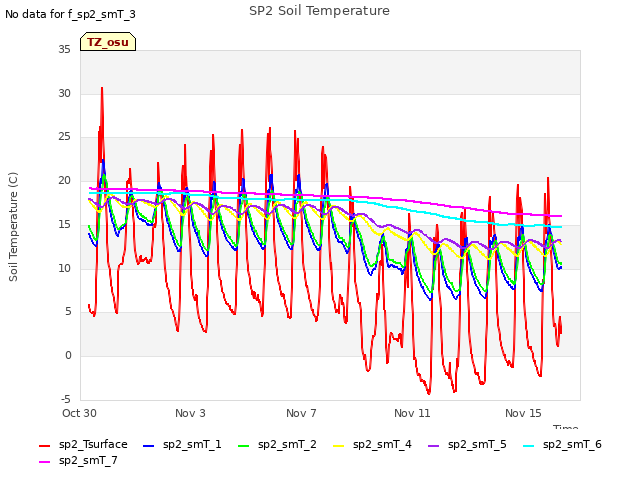640x480 pixels.
Task: Click the 35 y-axis tick label
Action: [64, 49]
